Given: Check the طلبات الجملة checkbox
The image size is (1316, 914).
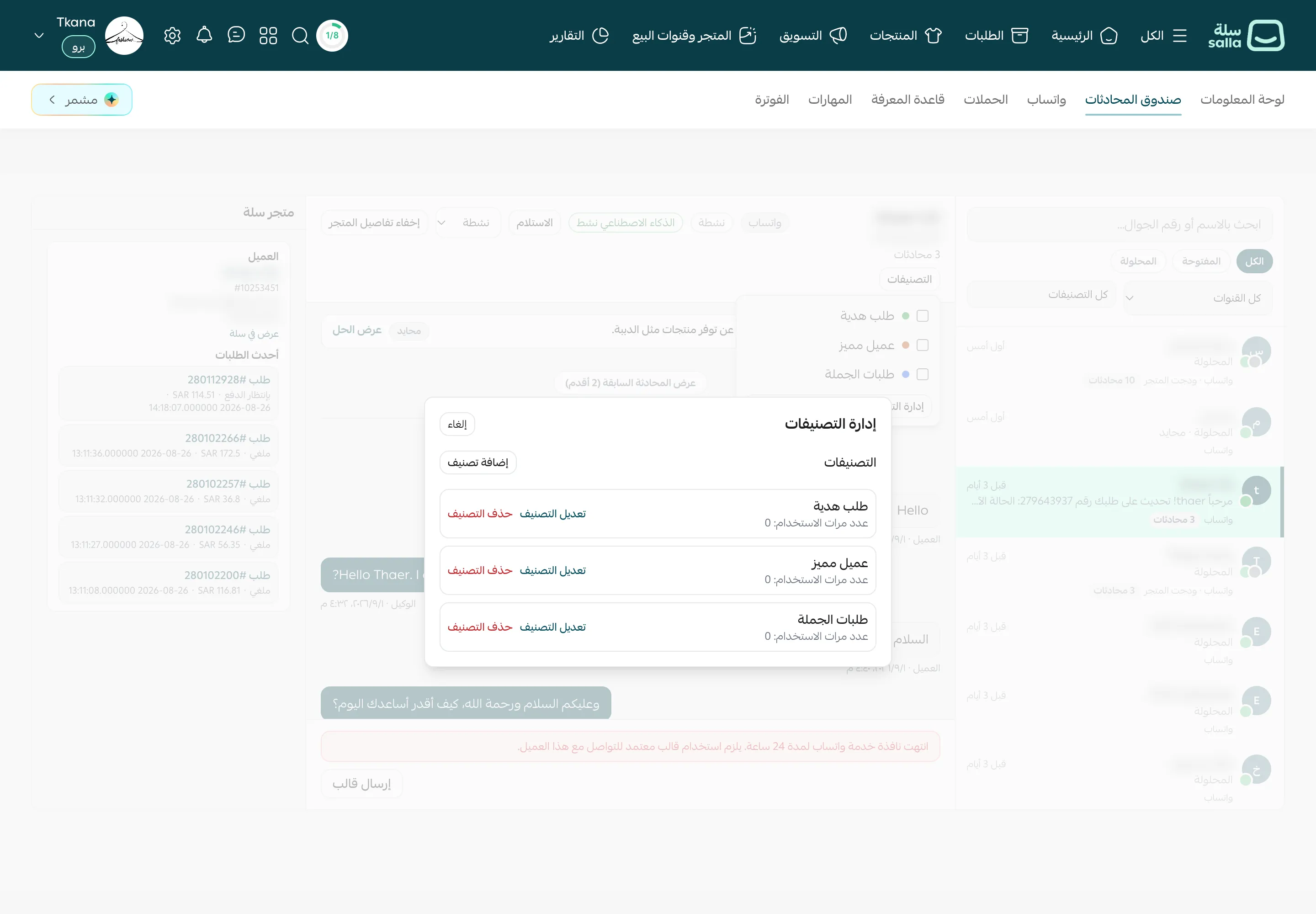Looking at the screenshot, I should tap(922, 374).
